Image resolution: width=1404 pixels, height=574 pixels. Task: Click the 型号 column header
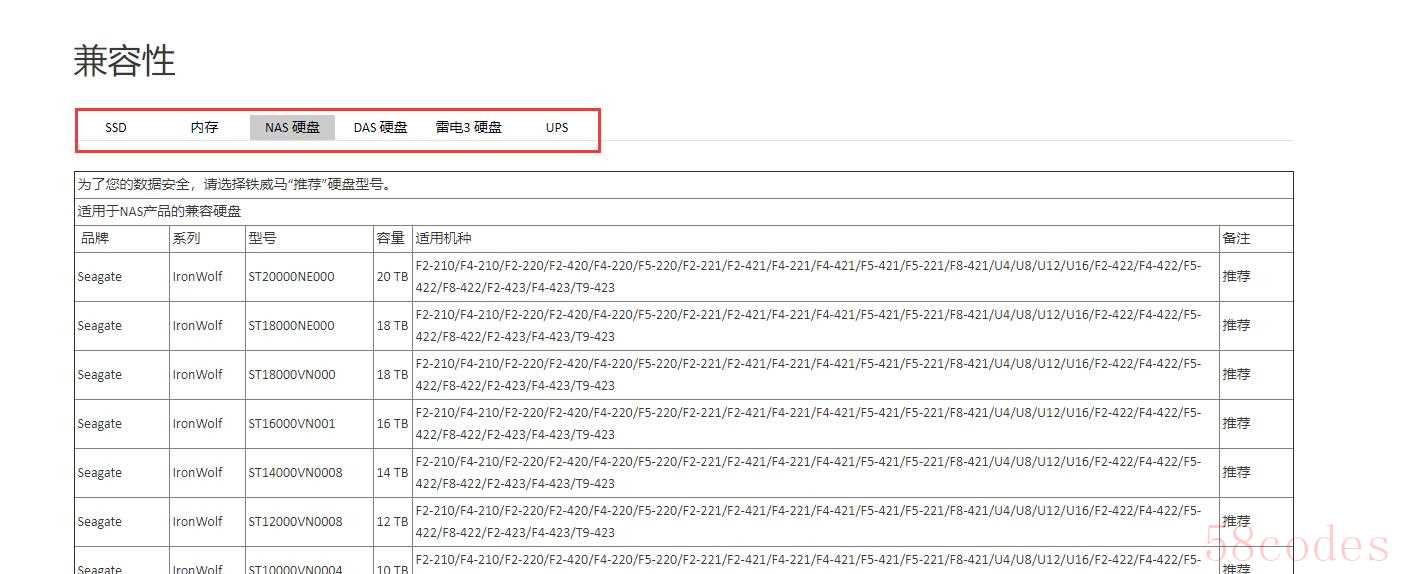click(262, 238)
